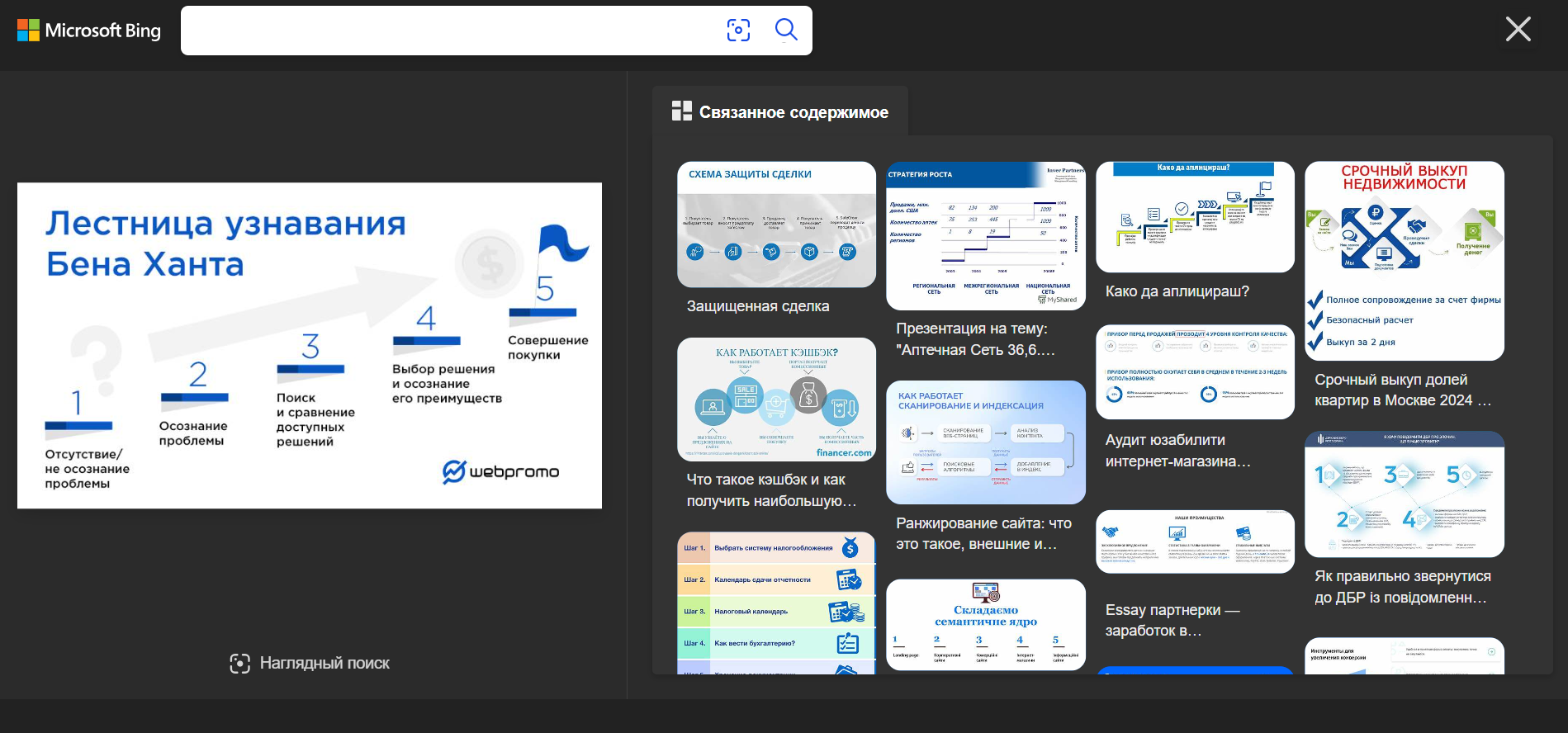The width and height of the screenshot is (1568, 733).
Task: Click the magnifier search icon
Action: click(x=786, y=31)
